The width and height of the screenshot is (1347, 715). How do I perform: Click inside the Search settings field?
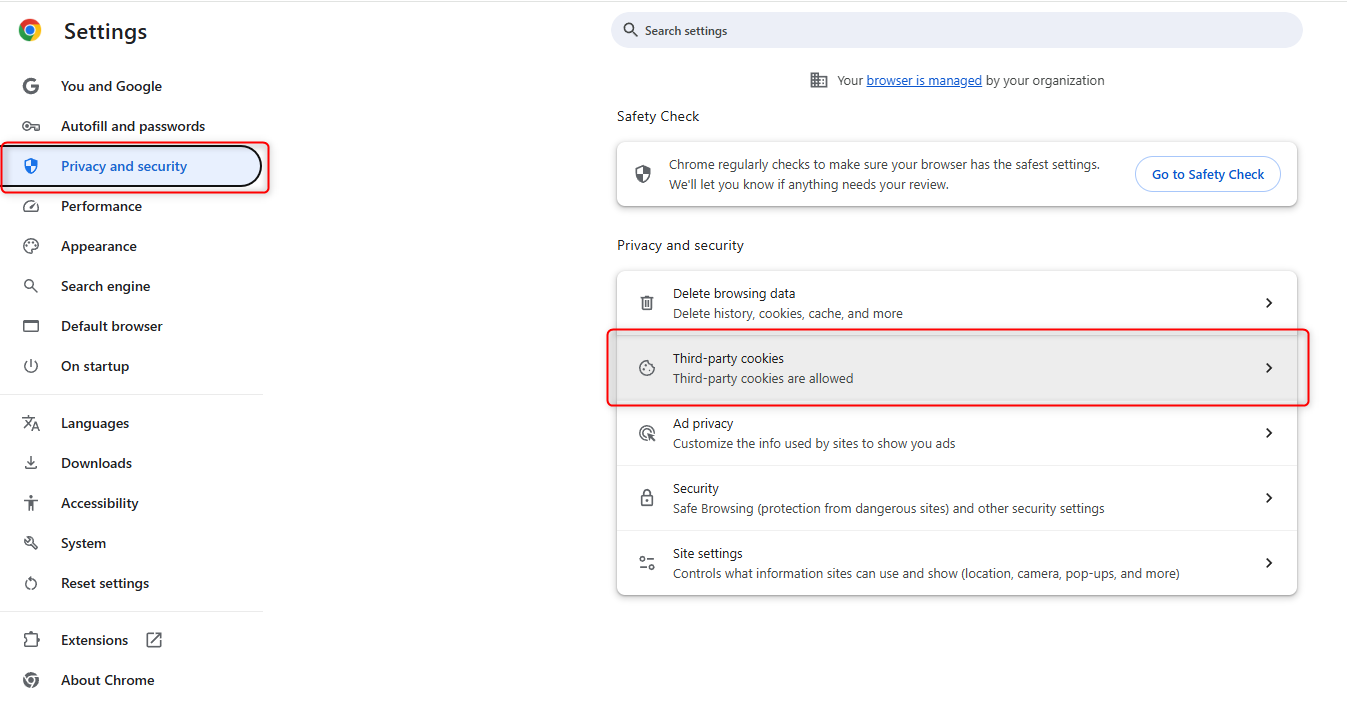pyautogui.click(x=957, y=30)
